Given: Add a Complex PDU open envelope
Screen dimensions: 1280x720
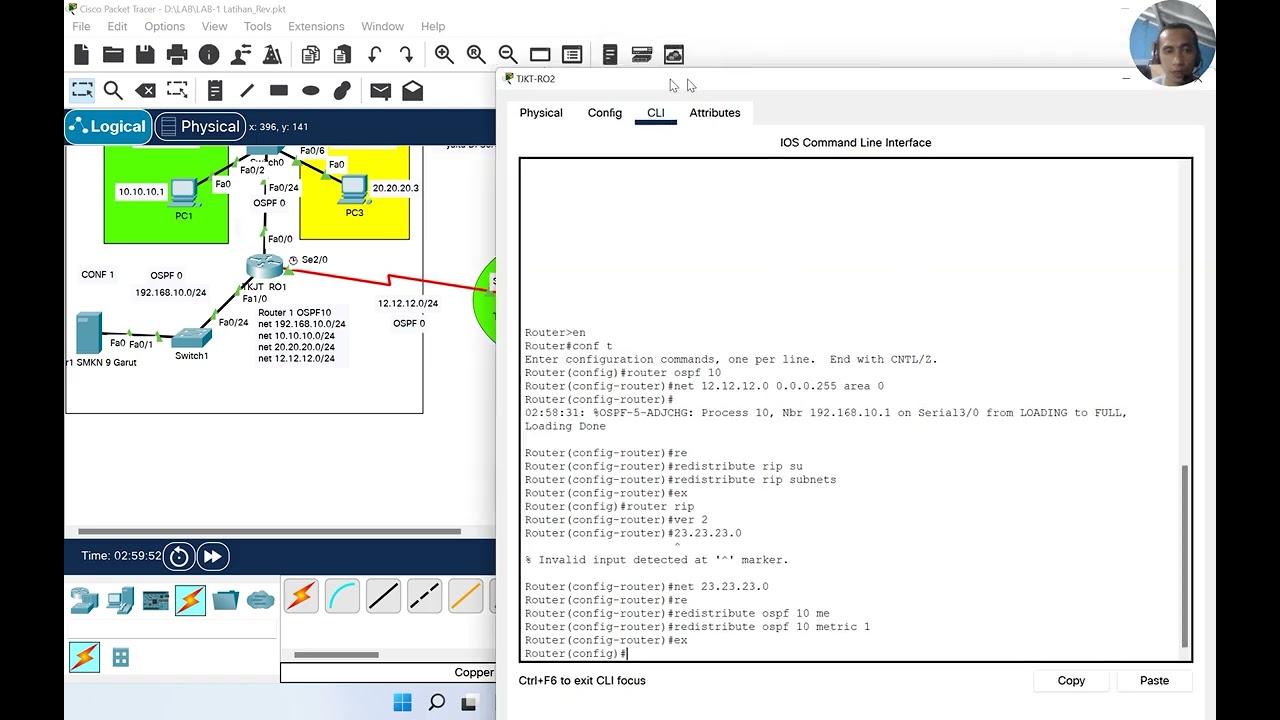Looking at the screenshot, I should [x=412, y=91].
